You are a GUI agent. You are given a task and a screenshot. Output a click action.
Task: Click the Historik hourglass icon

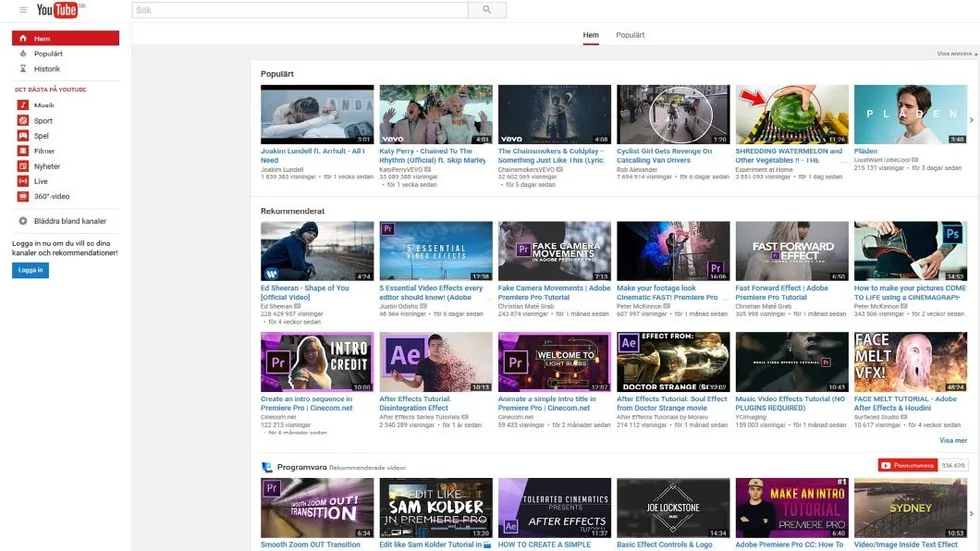[x=23, y=69]
